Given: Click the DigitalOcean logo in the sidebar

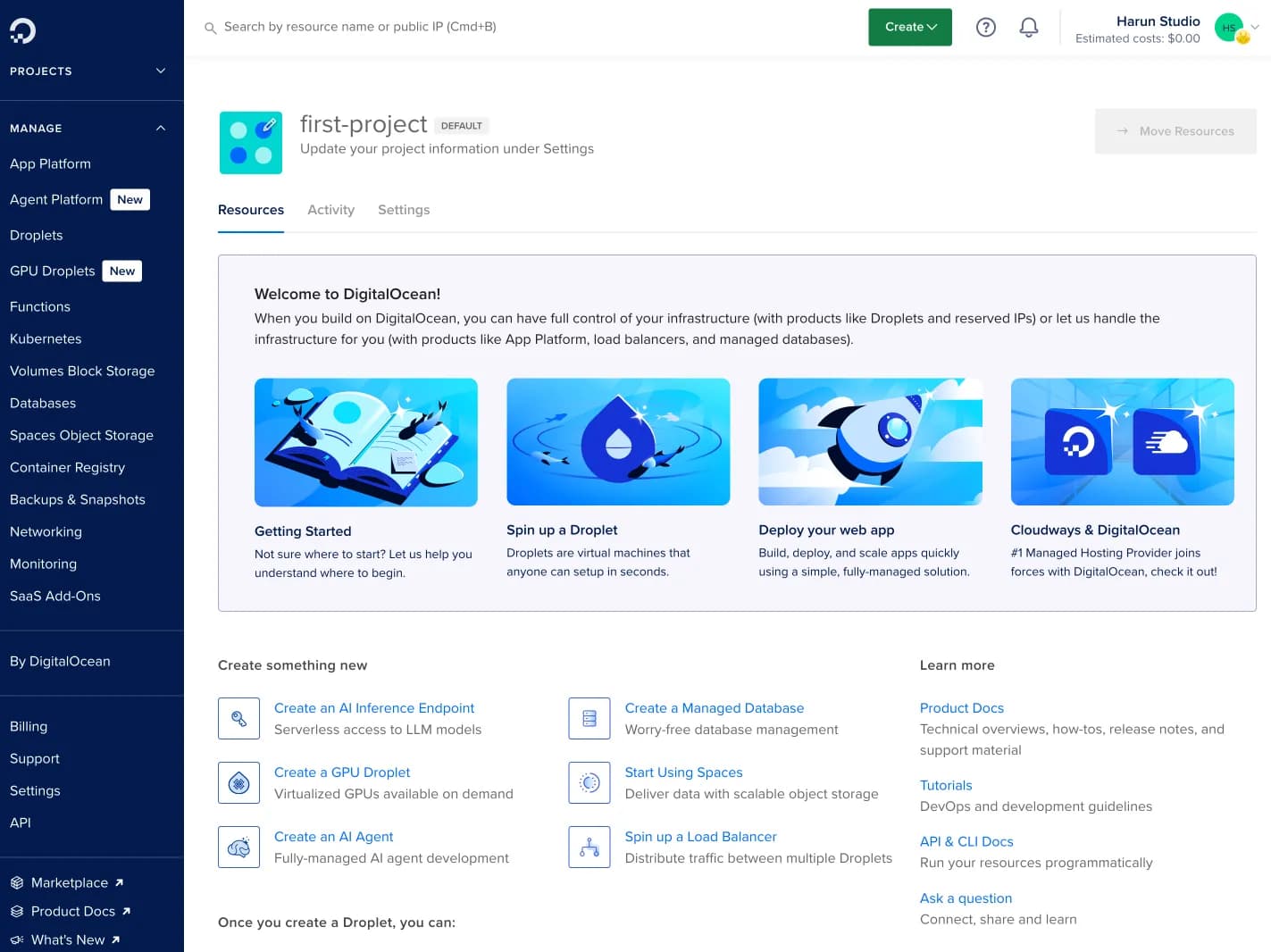Looking at the screenshot, I should (x=21, y=29).
